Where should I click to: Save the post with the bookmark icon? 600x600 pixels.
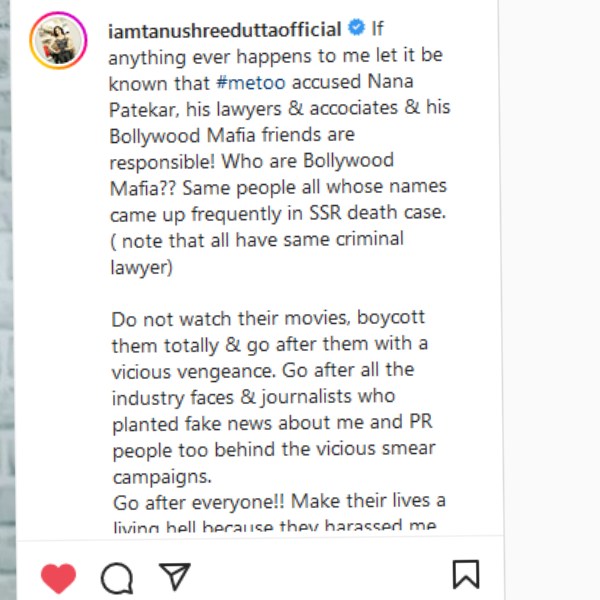[466, 574]
